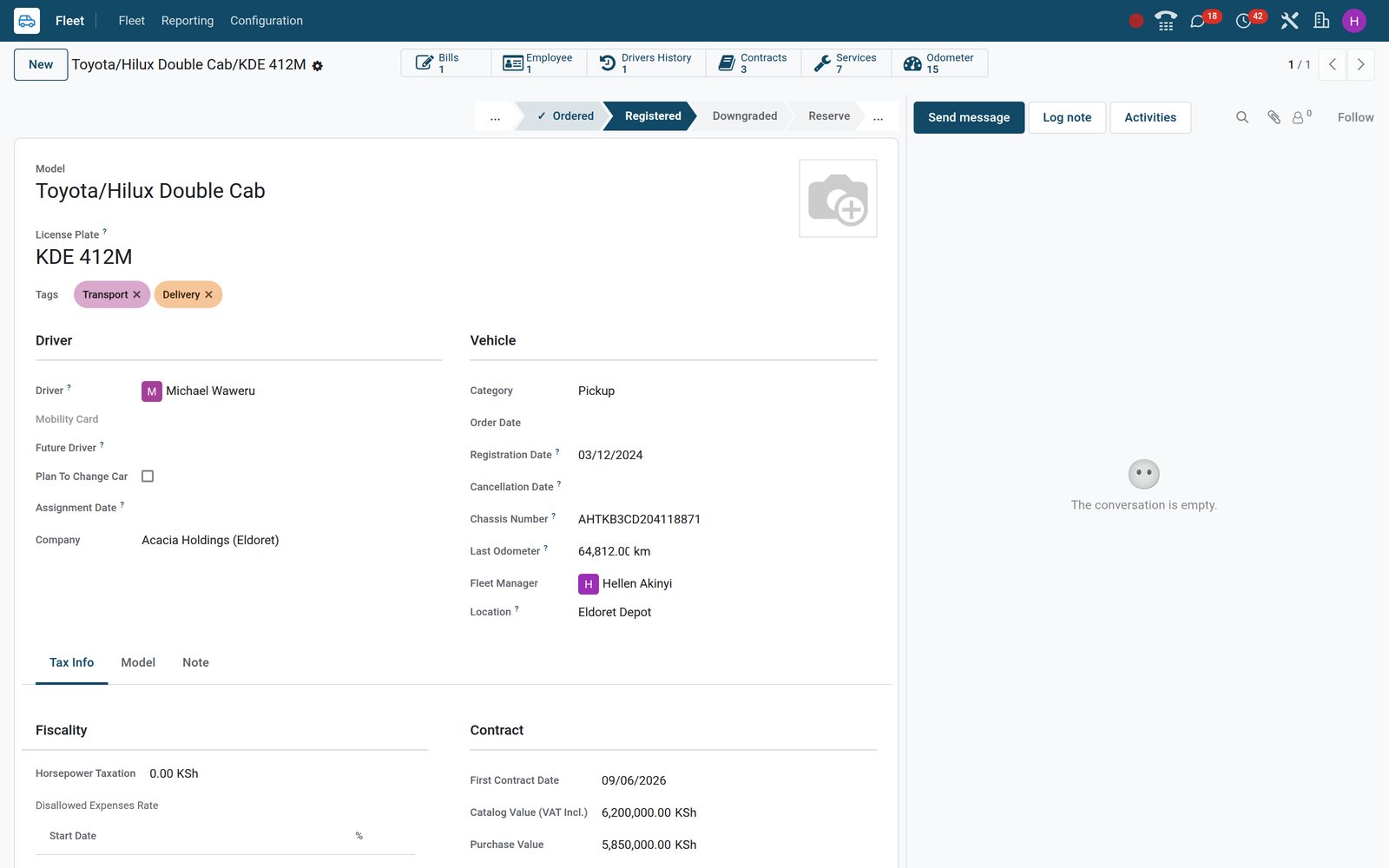Open conversations icon with 18 badge
This screenshot has height=868, width=1389.
(x=1198, y=21)
